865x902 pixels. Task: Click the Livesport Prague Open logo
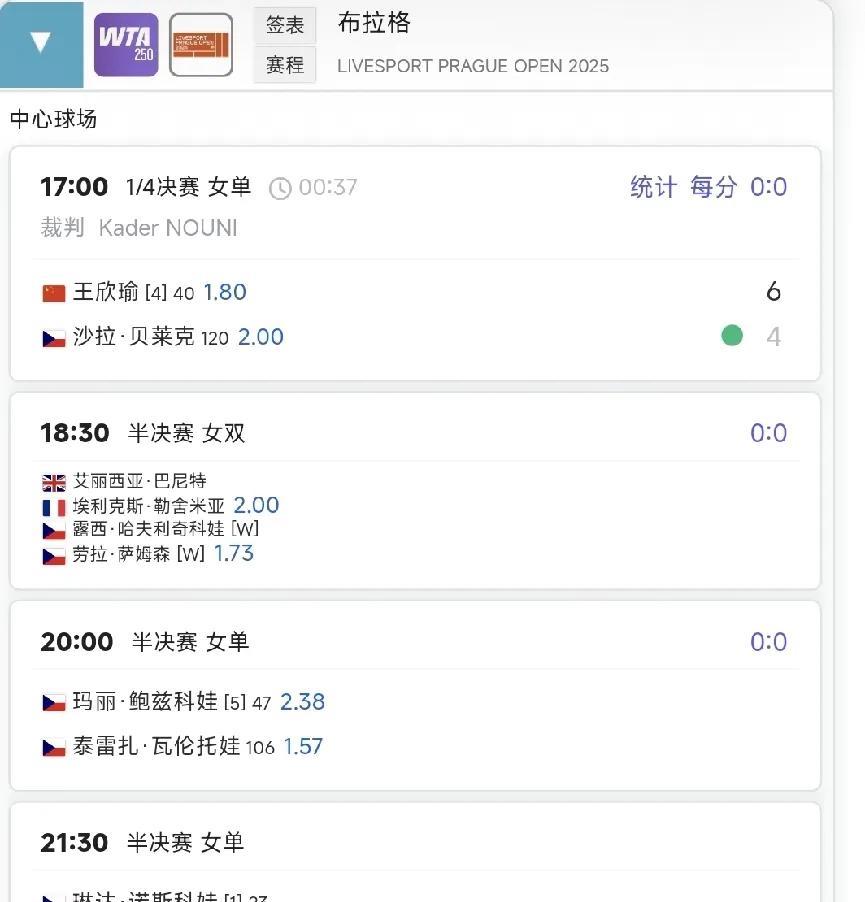(x=201, y=45)
